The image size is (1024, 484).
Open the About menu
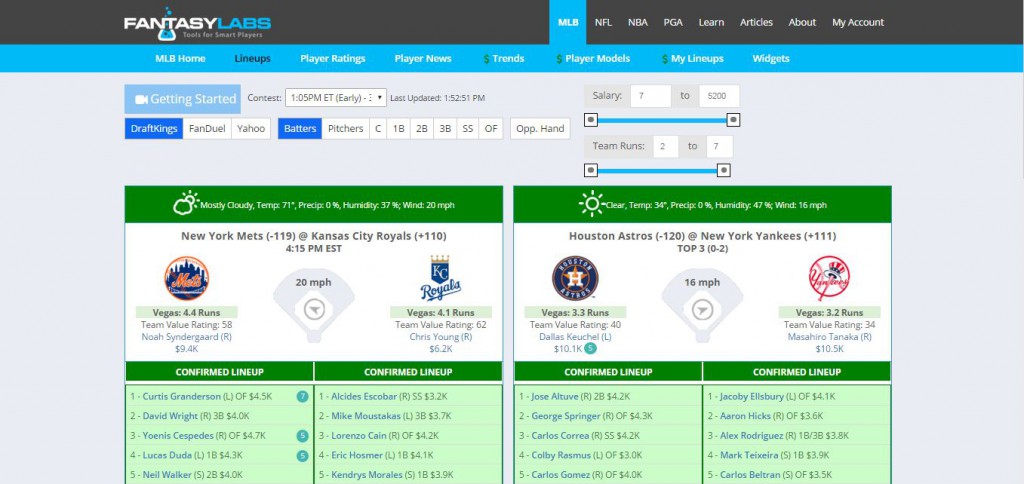point(802,22)
